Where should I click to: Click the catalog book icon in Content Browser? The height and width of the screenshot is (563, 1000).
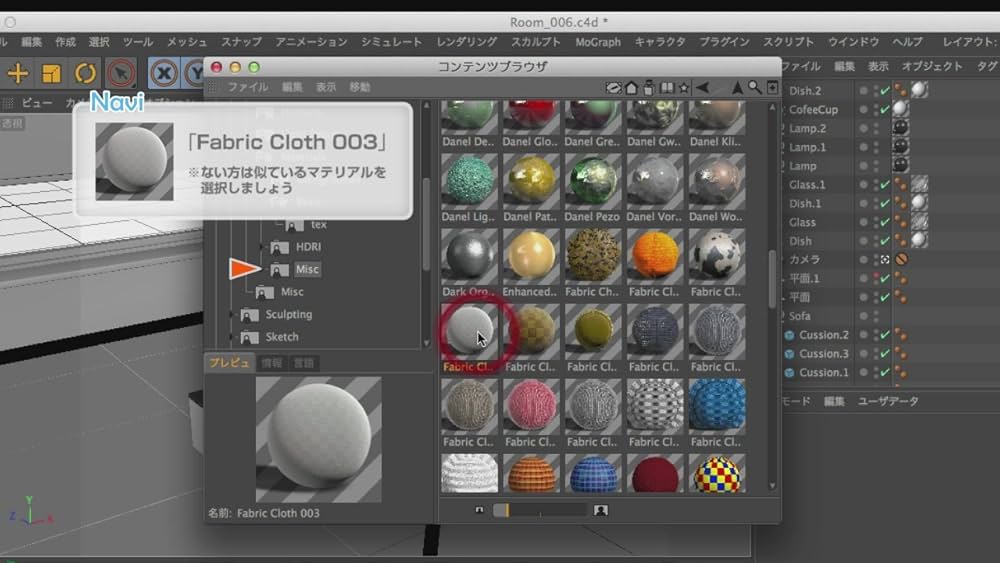pyautogui.click(x=666, y=88)
